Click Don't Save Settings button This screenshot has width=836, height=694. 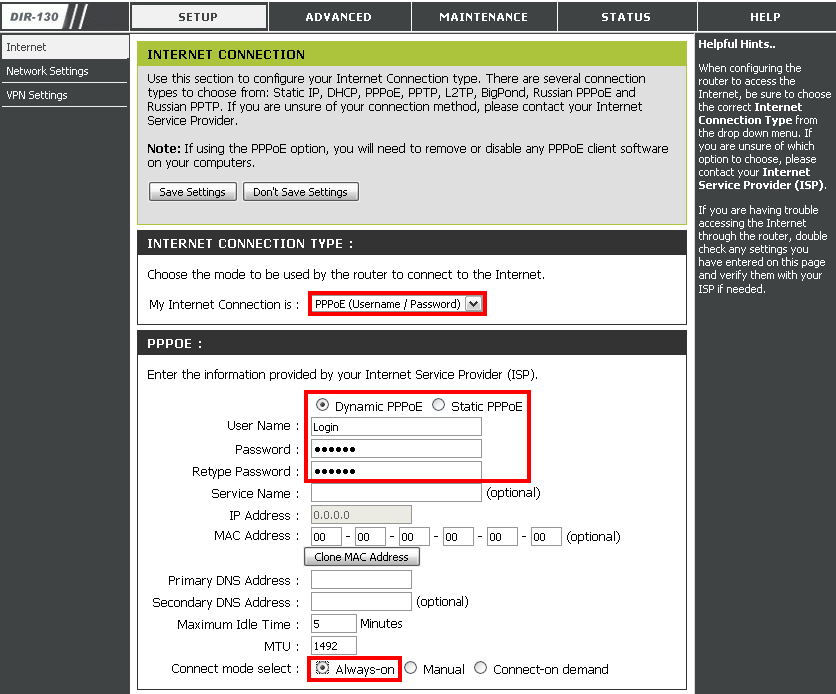coord(300,192)
